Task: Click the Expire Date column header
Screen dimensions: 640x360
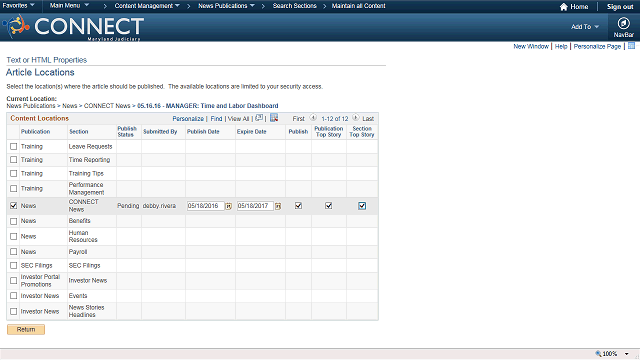Action: click(x=251, y=131)
